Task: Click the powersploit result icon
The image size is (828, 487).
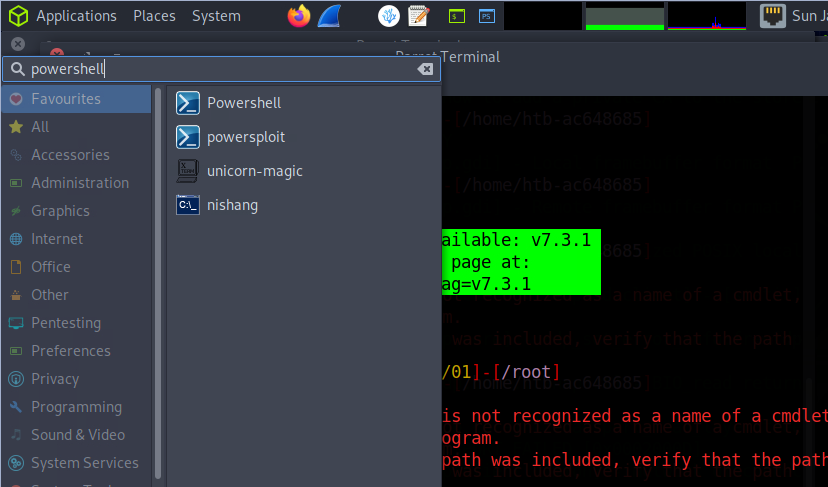Action: (x=187, y=137)
